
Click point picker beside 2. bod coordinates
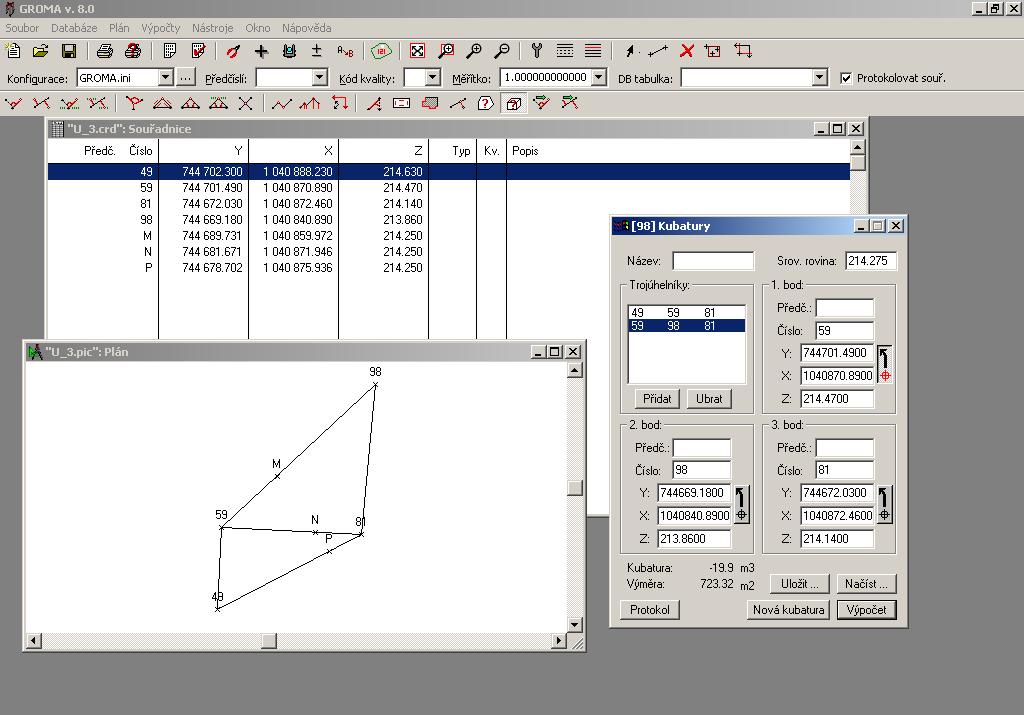tap(741, 505)
